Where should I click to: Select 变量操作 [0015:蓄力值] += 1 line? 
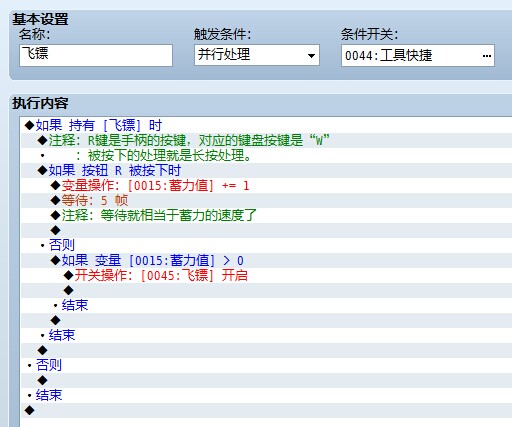pyautogui.click(x=267, y=185)
